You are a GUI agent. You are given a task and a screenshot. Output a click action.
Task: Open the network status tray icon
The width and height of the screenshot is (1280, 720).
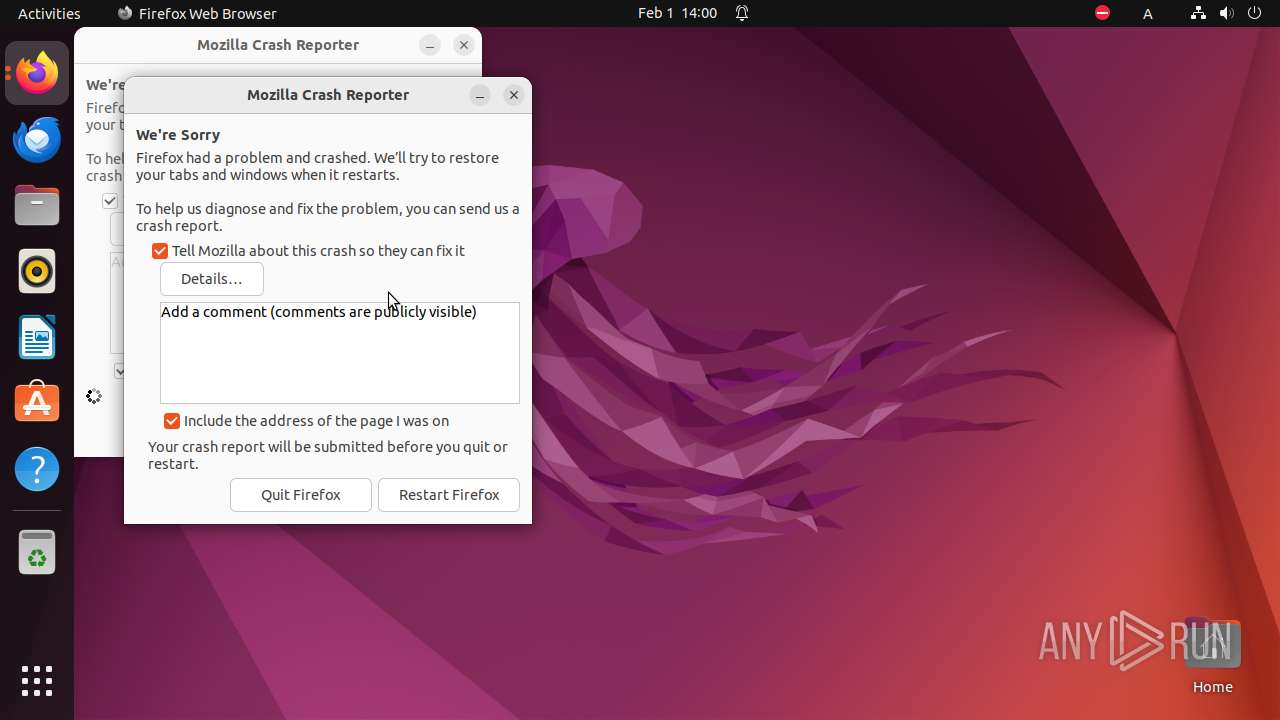pos(1198,13)
